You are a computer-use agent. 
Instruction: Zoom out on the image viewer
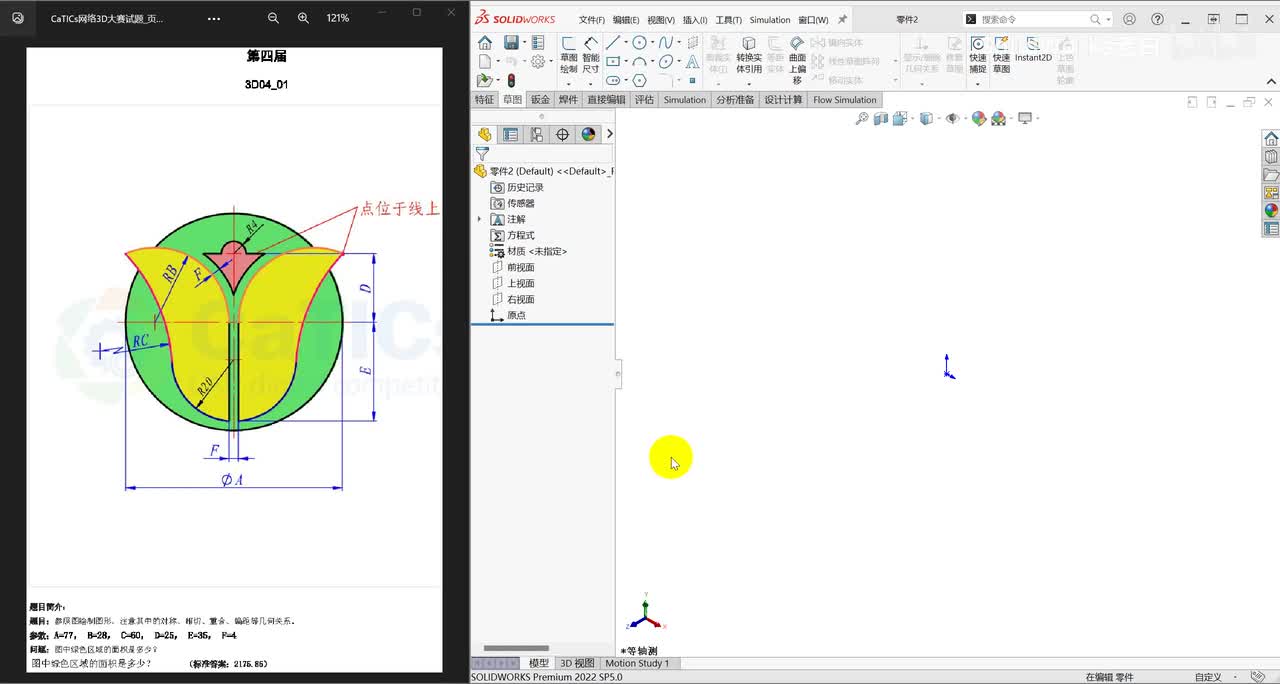[x=273, y=18]
